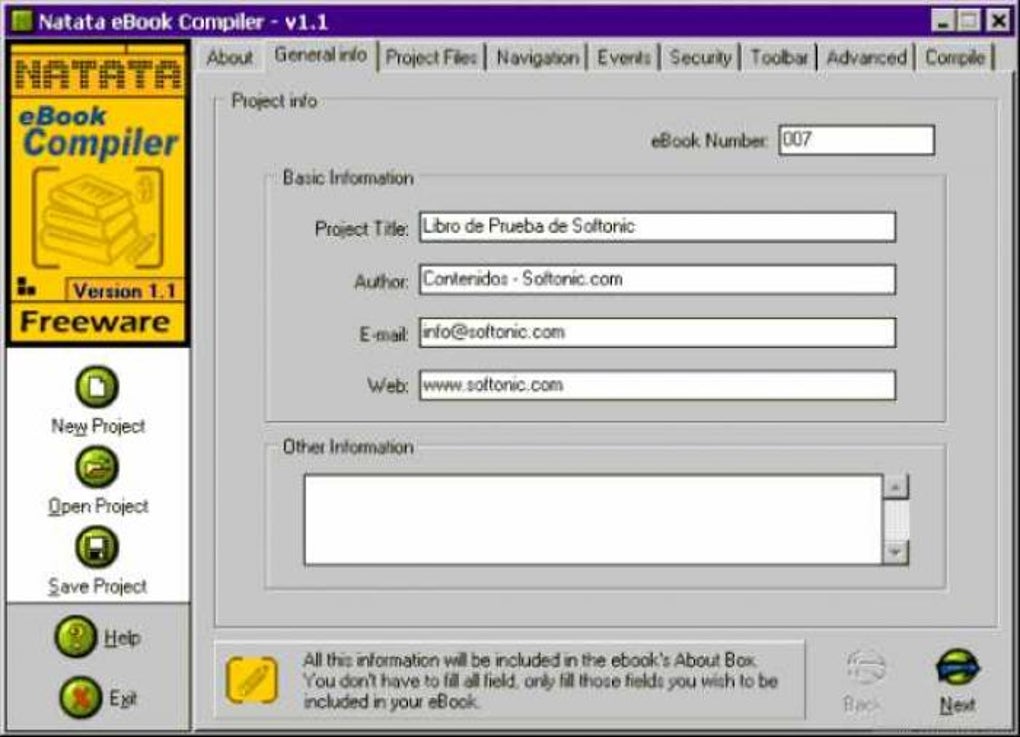Click the Exit text label
This screenshot has height=737, width=1020.
tap(123, 698)
